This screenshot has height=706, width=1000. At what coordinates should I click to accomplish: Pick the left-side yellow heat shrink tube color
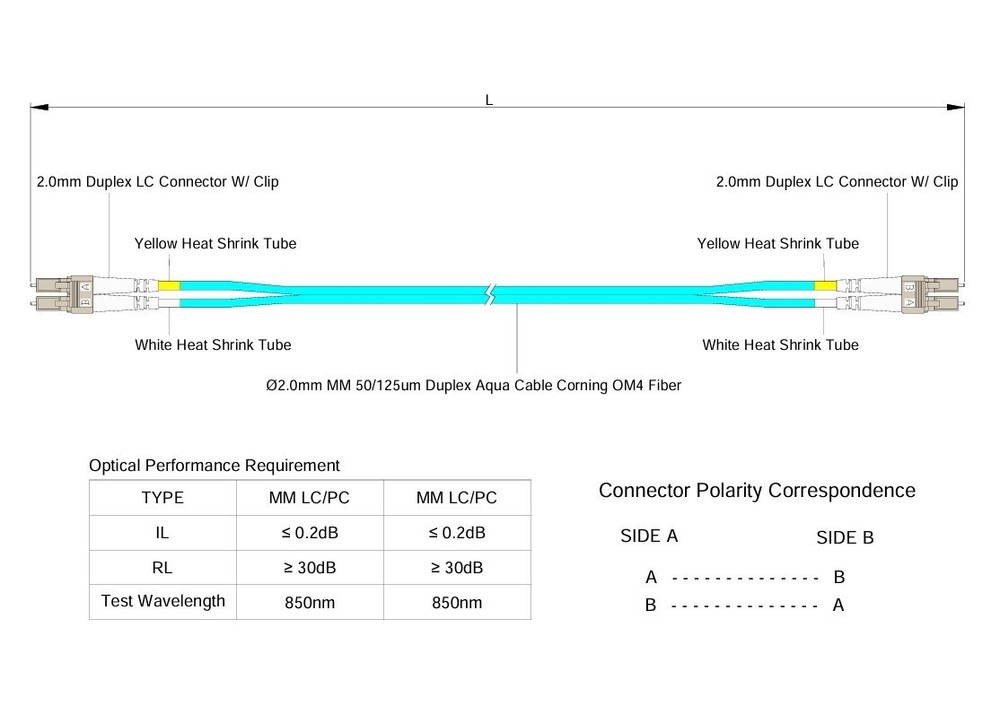168,287
